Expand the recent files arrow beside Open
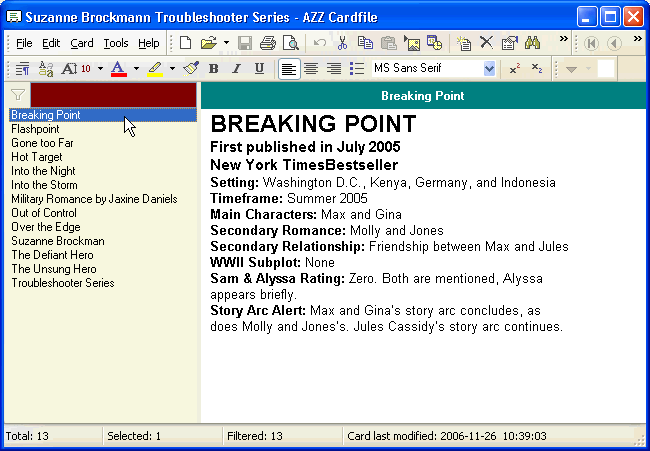The width and height of the screenshot is (650, 451). pos(226,43)
